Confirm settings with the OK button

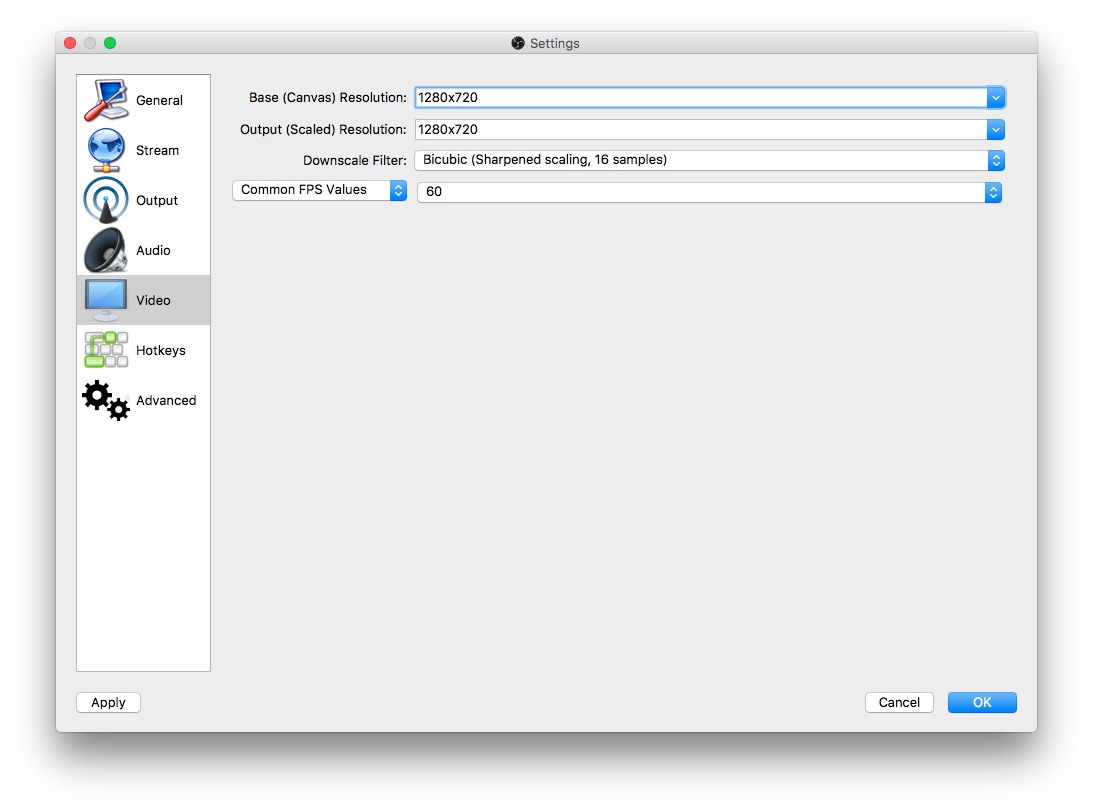(982, 702)
